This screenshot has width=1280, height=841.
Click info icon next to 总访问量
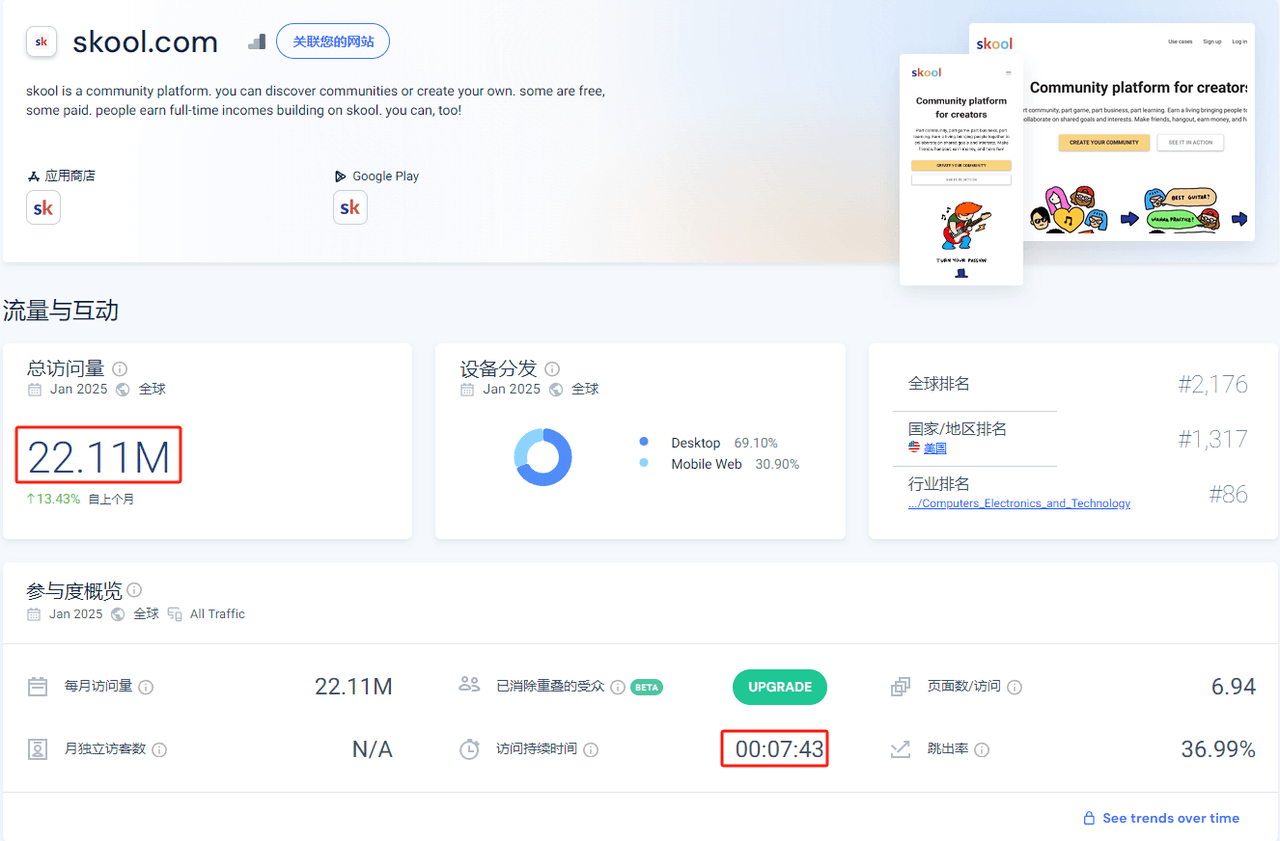click(x=120, y=369)
